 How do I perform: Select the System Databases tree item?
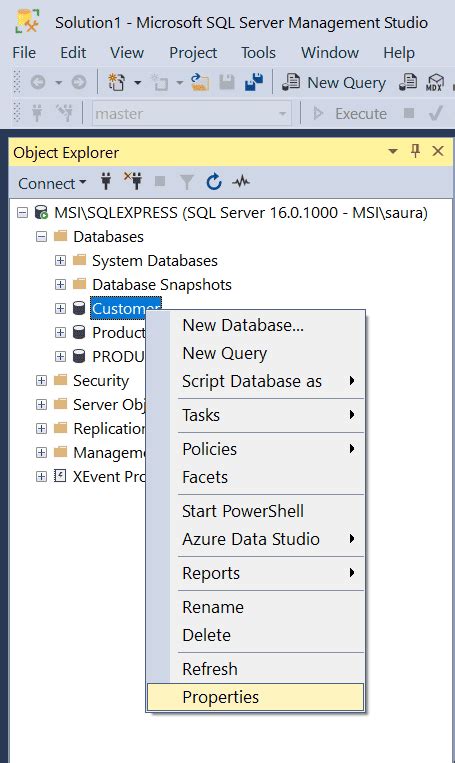point(155,260)
